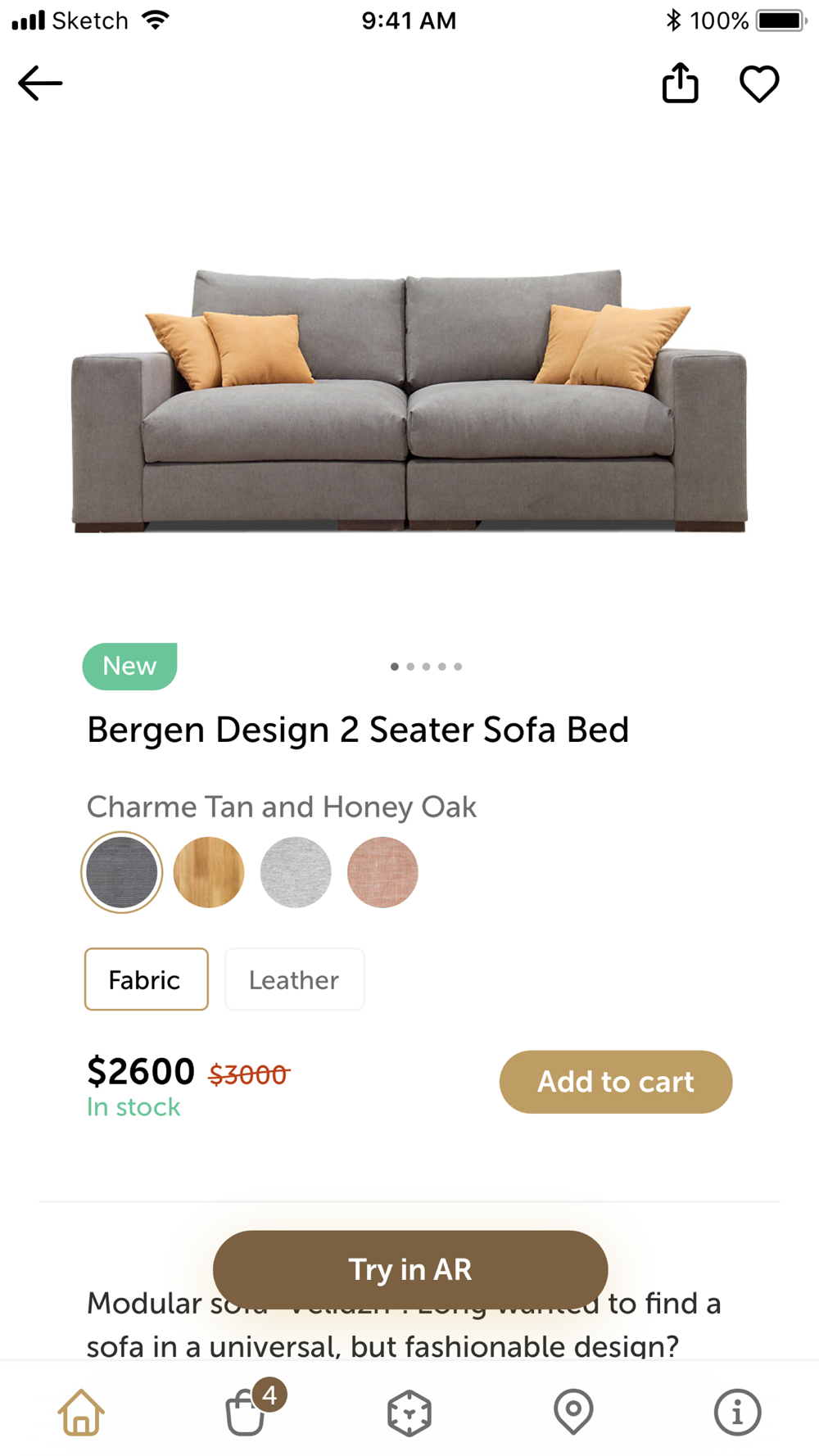Go to the home tab icon
The image size is (819, 1456).
tap(81, 1412)
